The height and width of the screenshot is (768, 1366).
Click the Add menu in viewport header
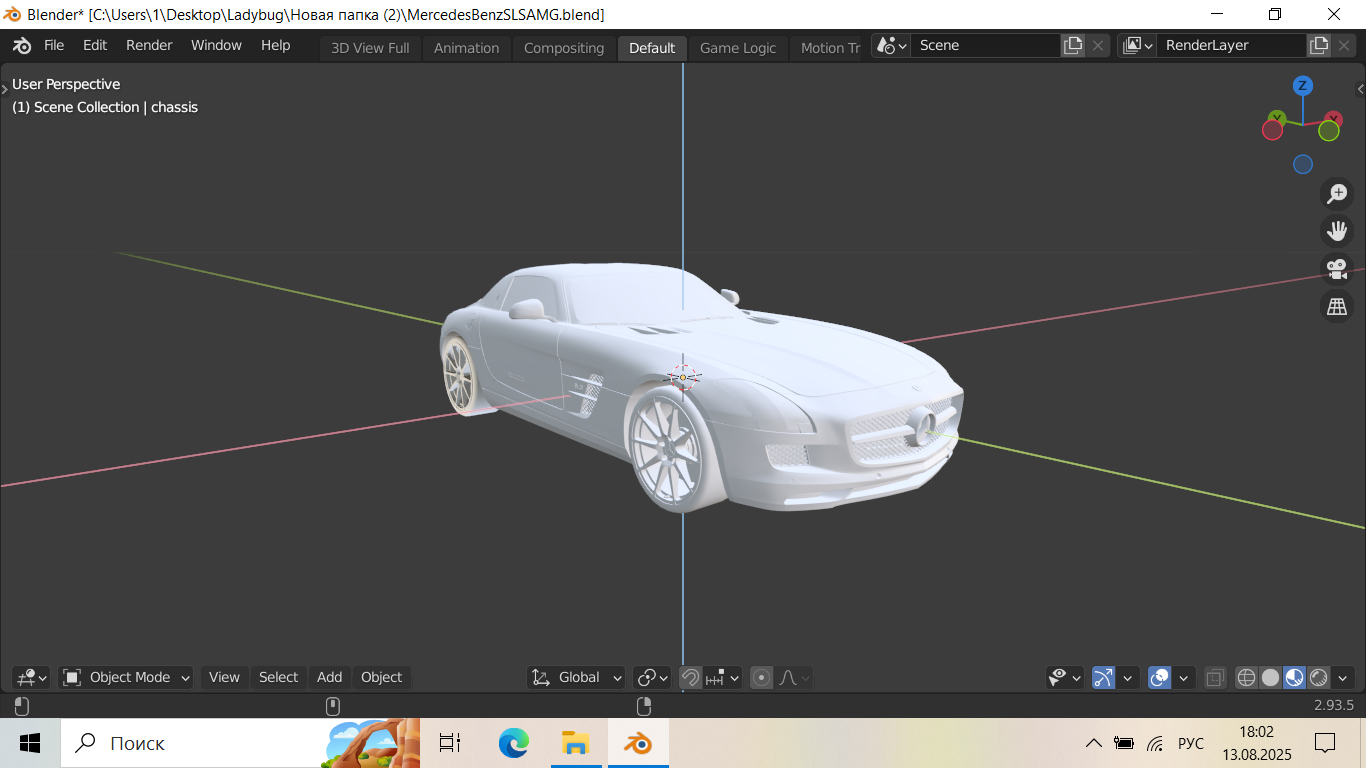(x=329, y=678)
